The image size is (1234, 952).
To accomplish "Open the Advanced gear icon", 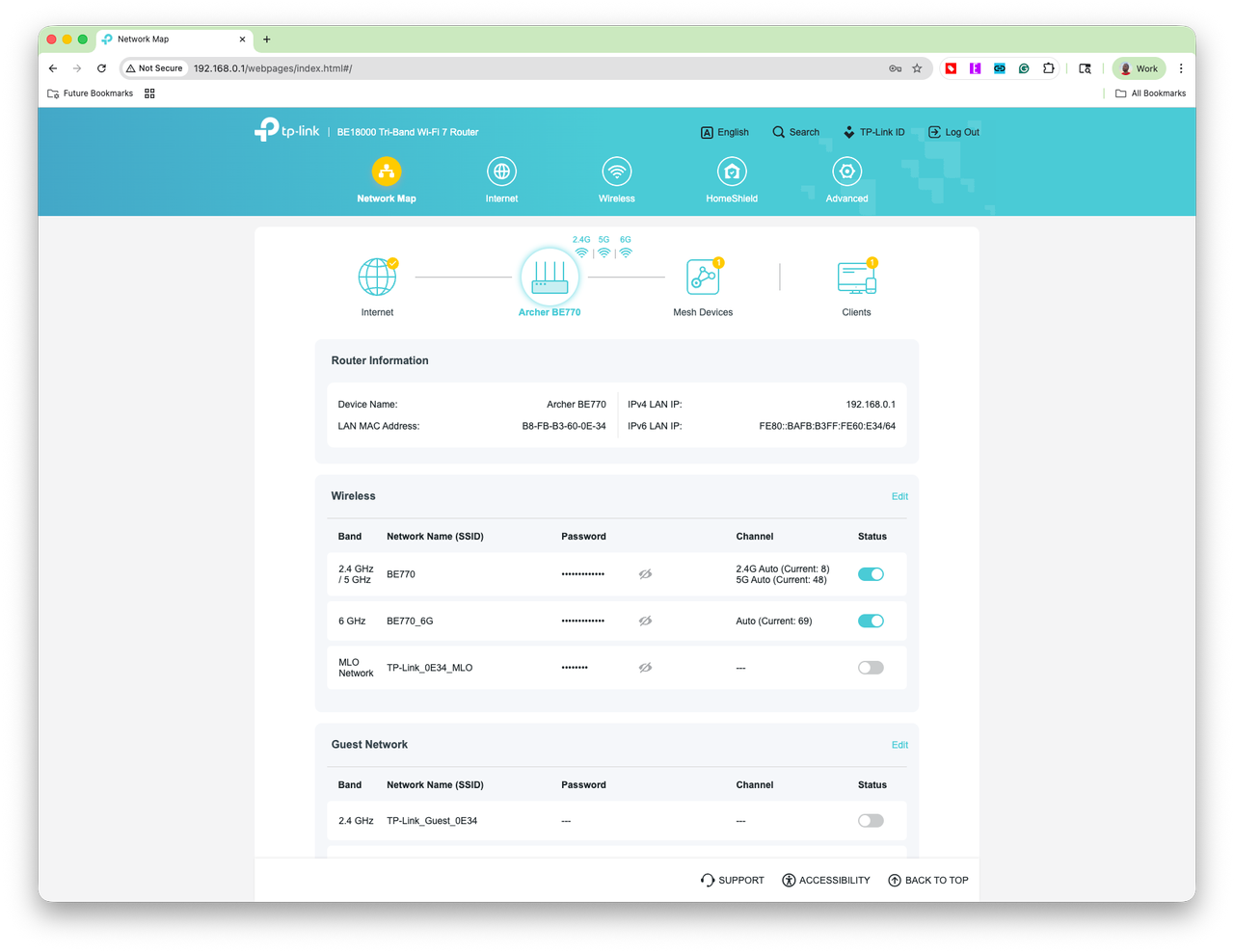I will pyautogui.click(x=846, y=172).
